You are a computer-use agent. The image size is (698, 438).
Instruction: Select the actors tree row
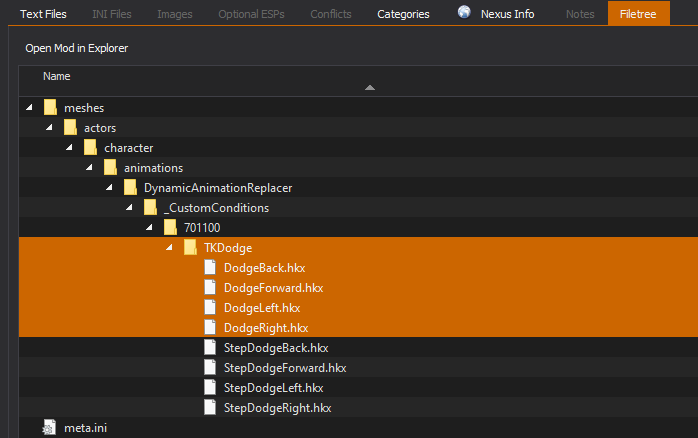click(358, 127)
